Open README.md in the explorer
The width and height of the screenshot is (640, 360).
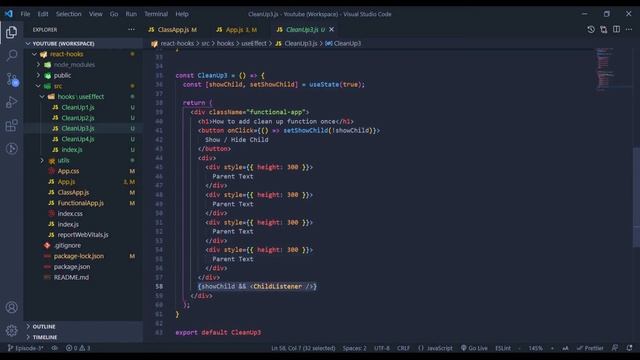[x=71, y=277]
